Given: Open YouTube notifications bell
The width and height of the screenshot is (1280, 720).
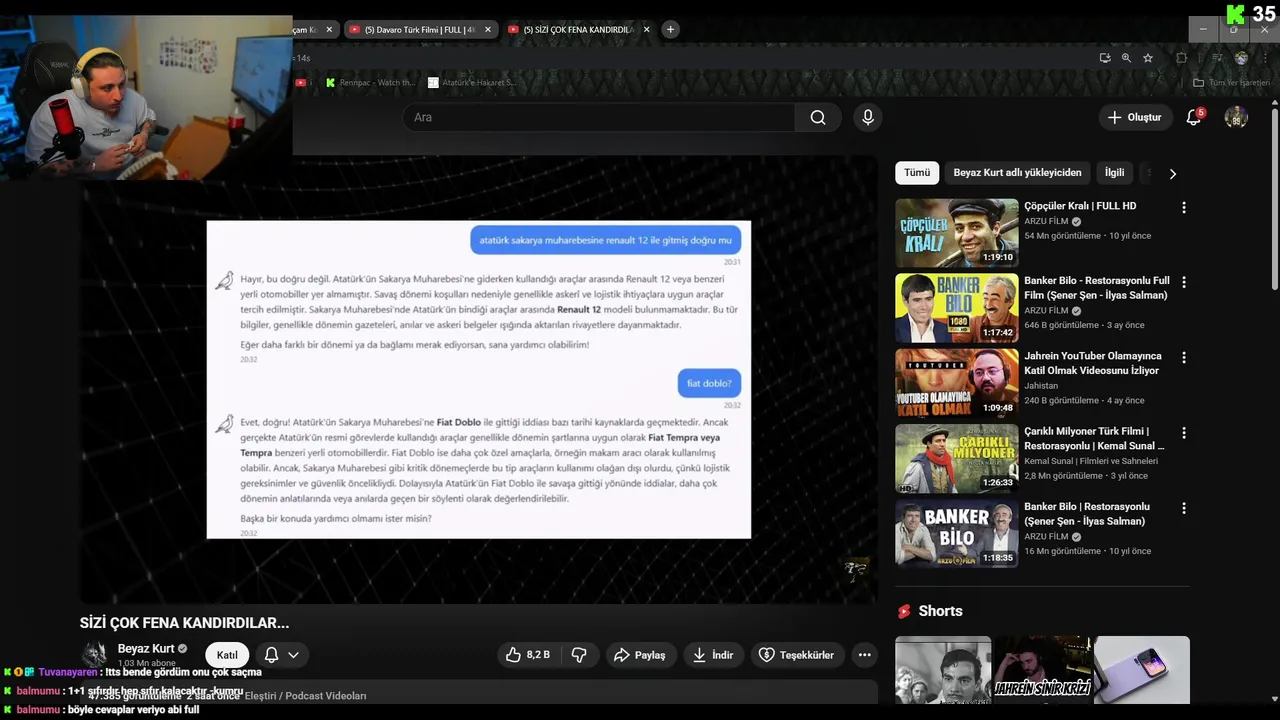Looking at the screenshot, I should (1194, 118).
